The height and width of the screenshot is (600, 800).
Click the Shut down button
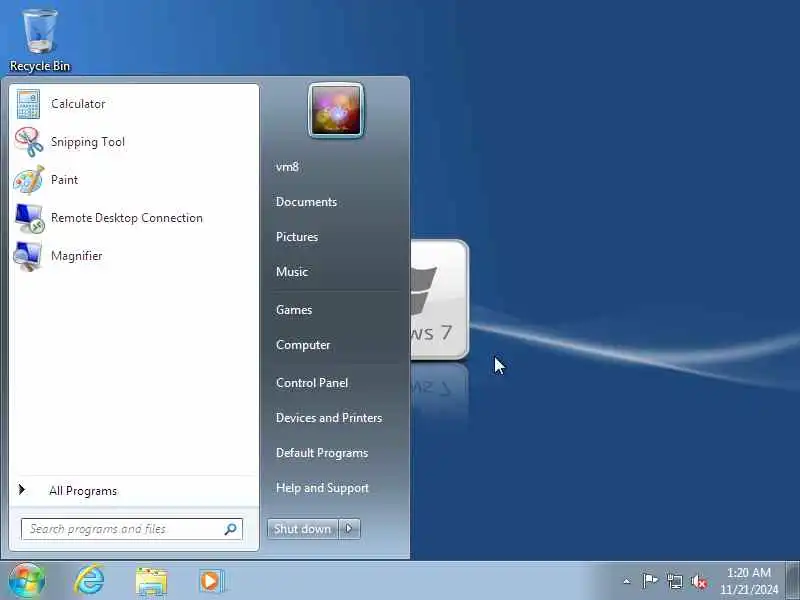(x=303, y=529)
